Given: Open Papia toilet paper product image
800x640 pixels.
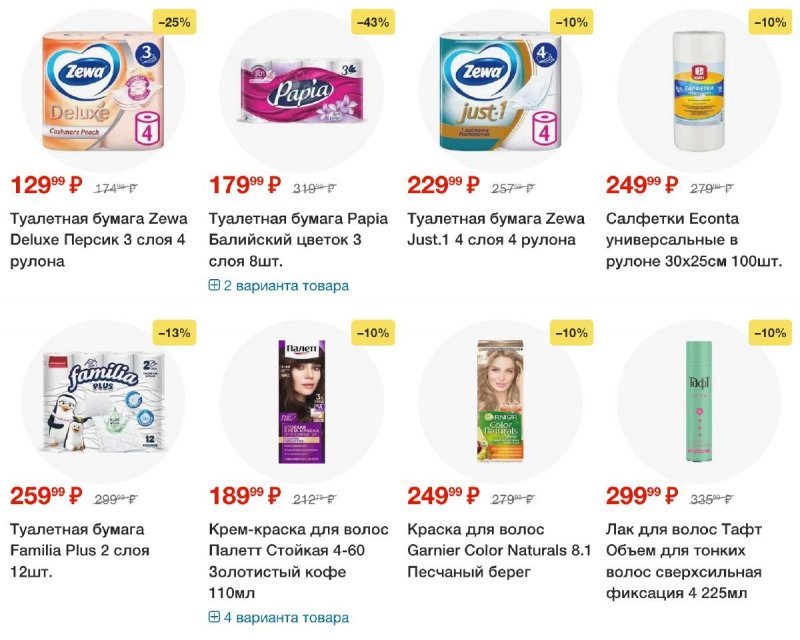Looking at the screenshot, I should (302, 91).
